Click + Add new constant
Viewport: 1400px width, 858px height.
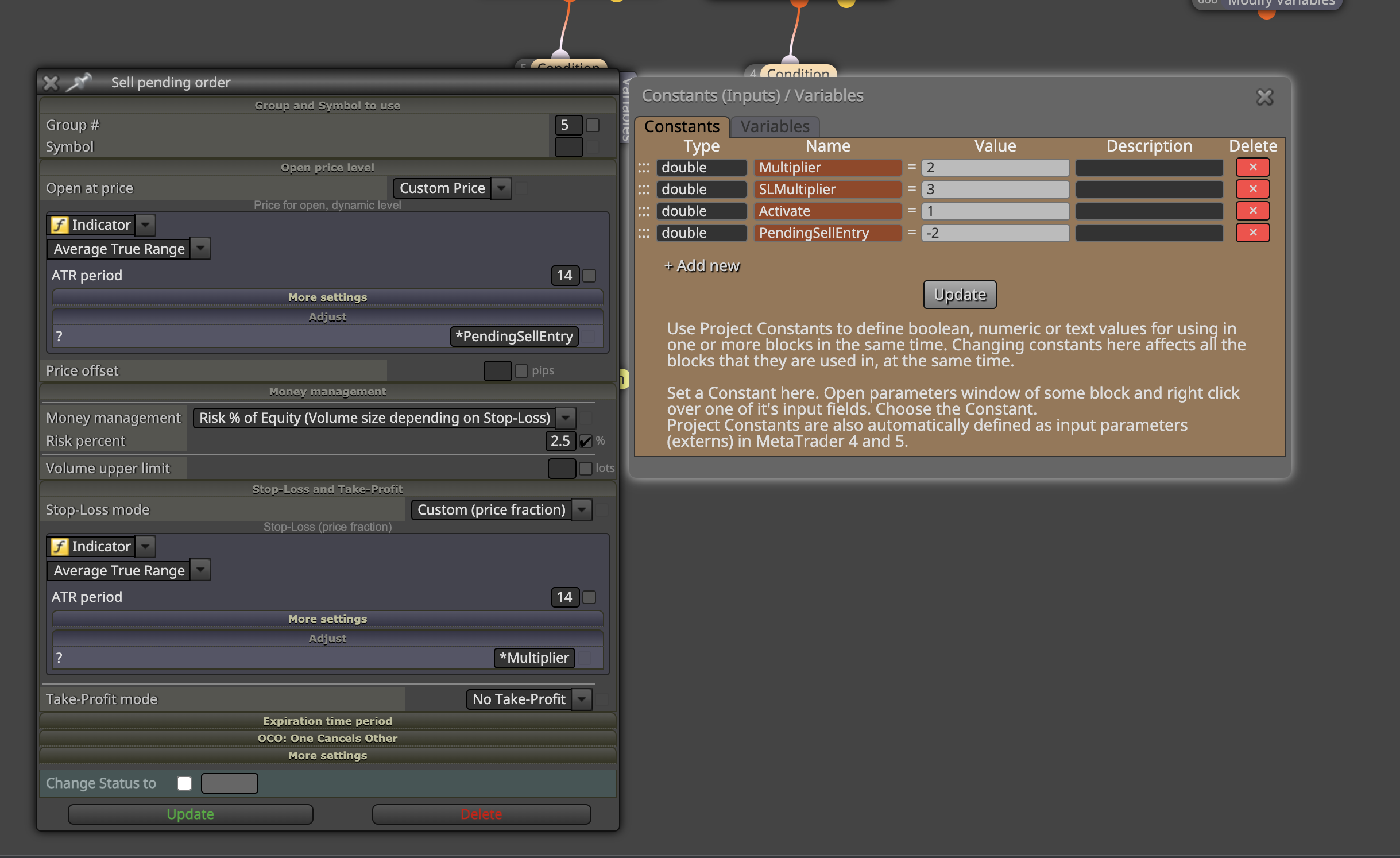[x=702, y=266]
